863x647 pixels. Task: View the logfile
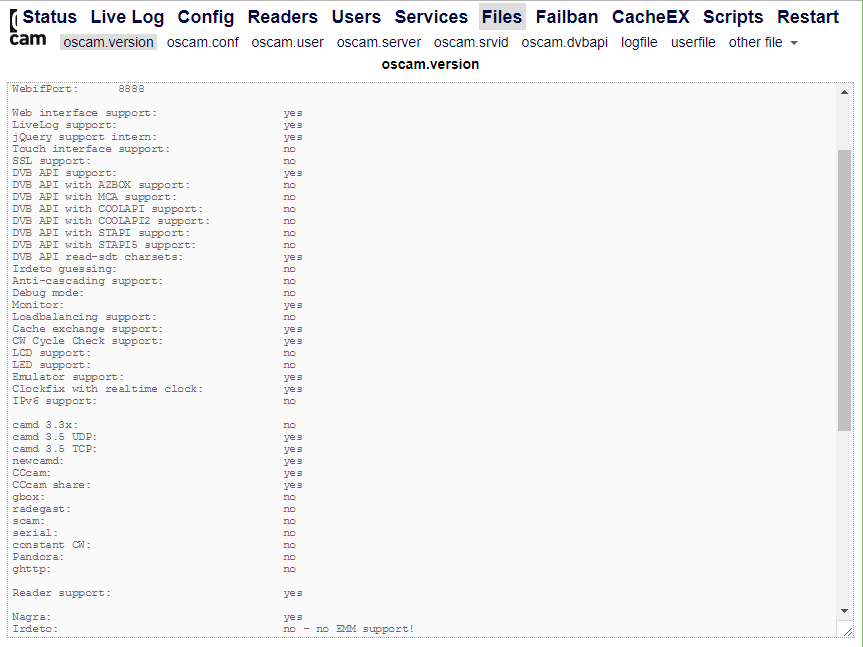(639, 42)
